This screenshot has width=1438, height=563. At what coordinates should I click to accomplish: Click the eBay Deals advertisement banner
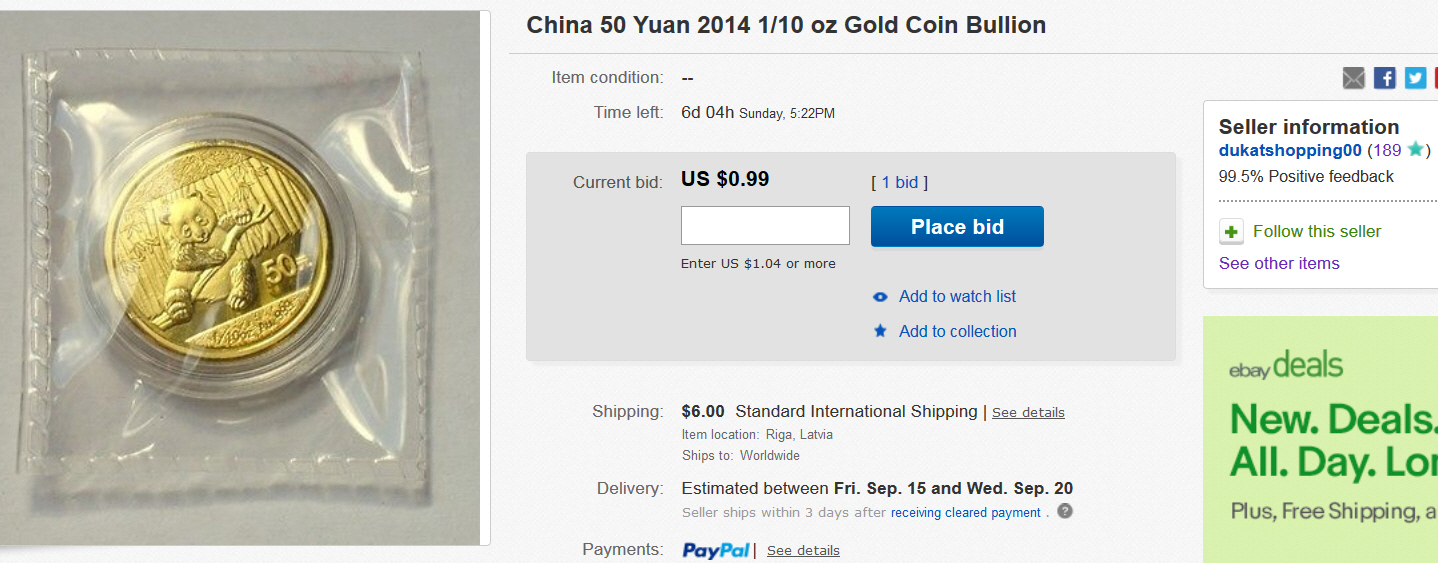pos(1320,440)
